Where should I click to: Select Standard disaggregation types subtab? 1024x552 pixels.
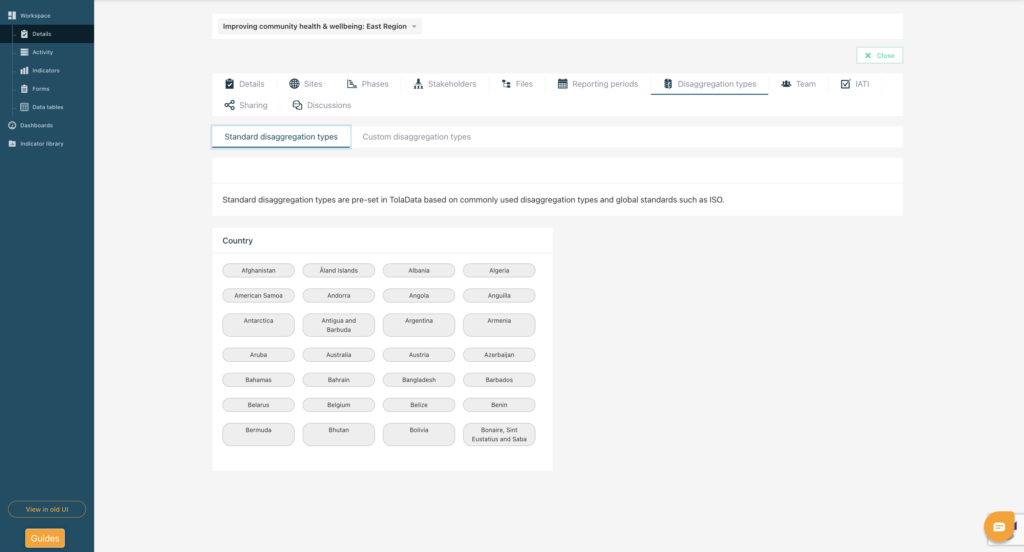pyautogui.click(x=281, y=137)
